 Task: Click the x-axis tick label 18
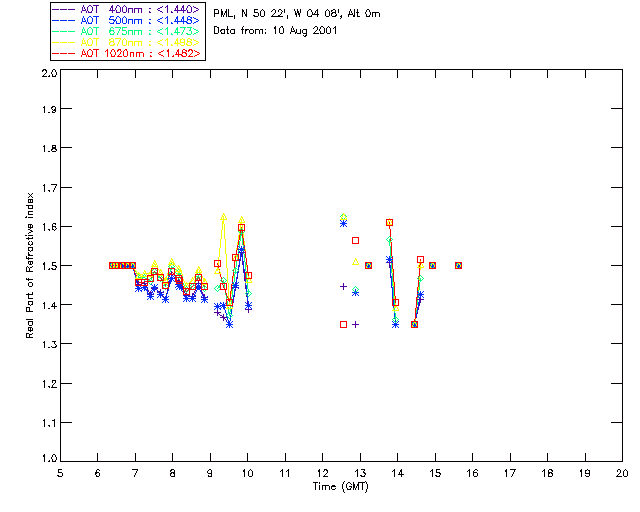coord(548,473)
